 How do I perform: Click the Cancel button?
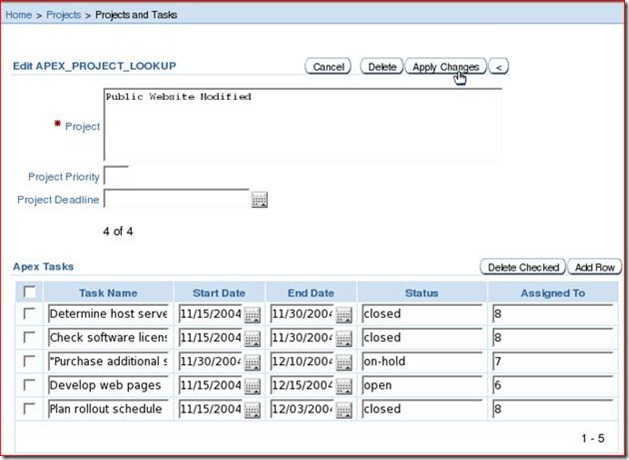328,67
